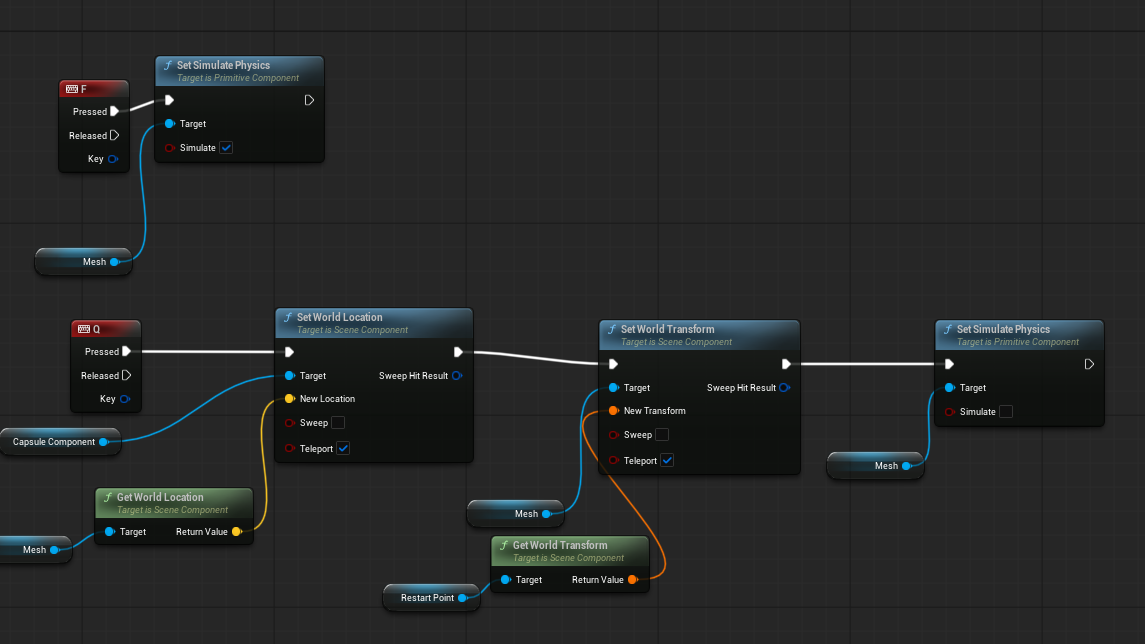The image size is (1145, 644).
Task: Click the Target pin on top Set Simulate Physics
Action: click(x=169, y=124)
